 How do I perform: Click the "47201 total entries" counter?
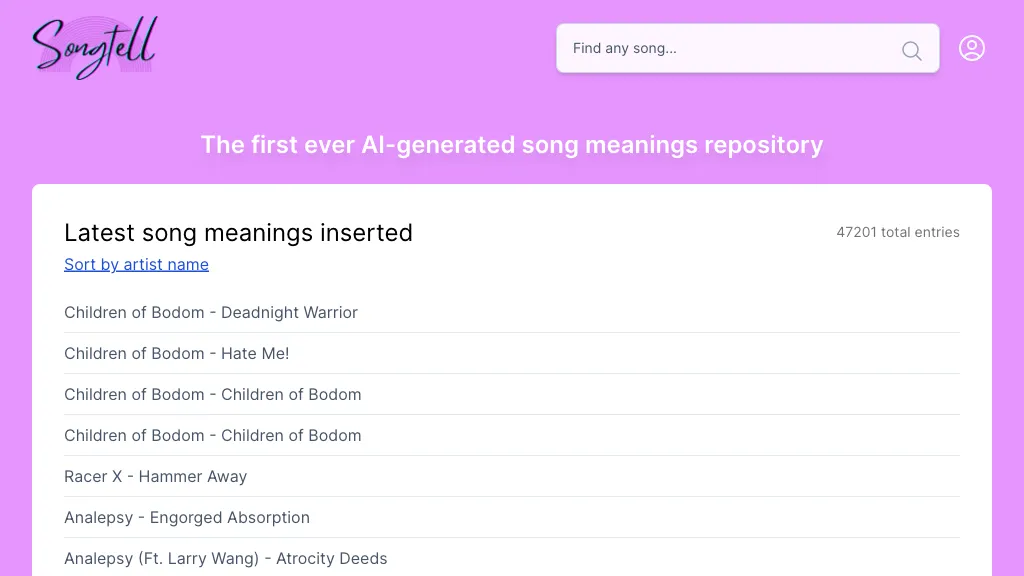point(898,232)
